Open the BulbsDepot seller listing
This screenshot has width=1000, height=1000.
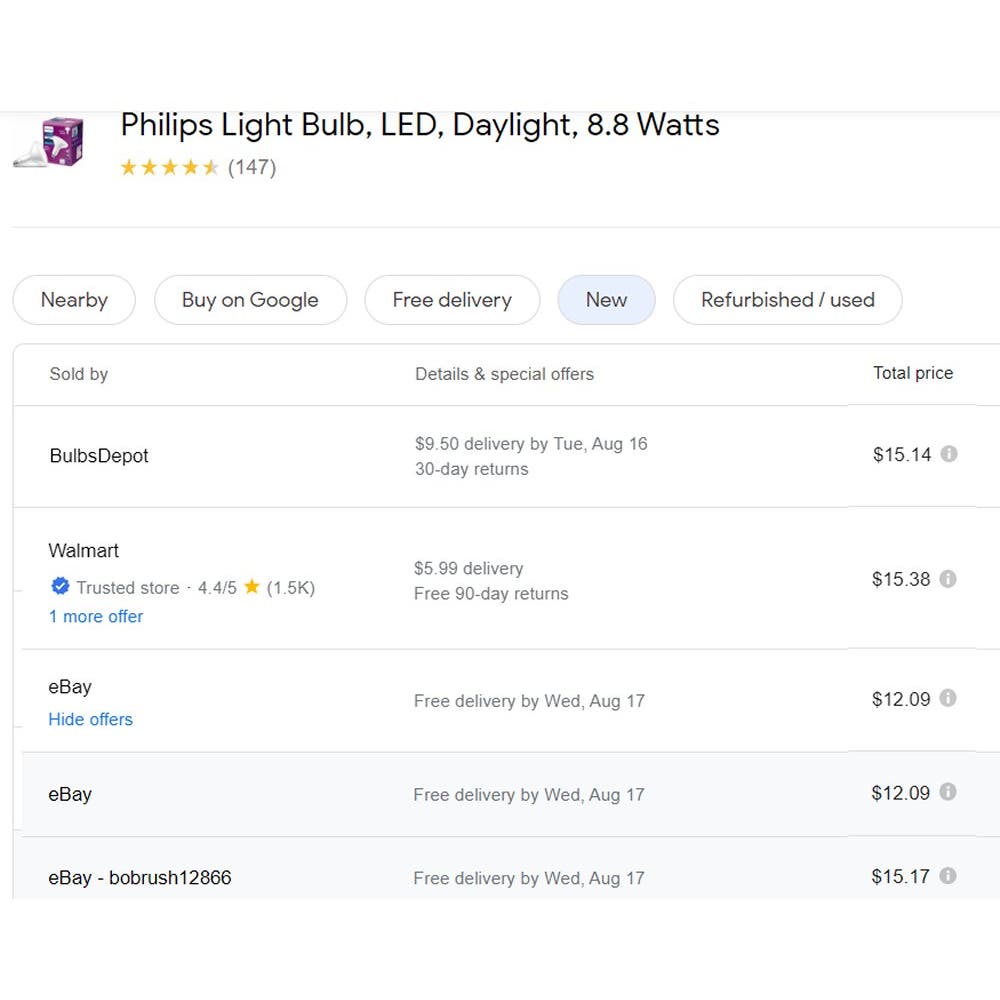tap(99, 456)
